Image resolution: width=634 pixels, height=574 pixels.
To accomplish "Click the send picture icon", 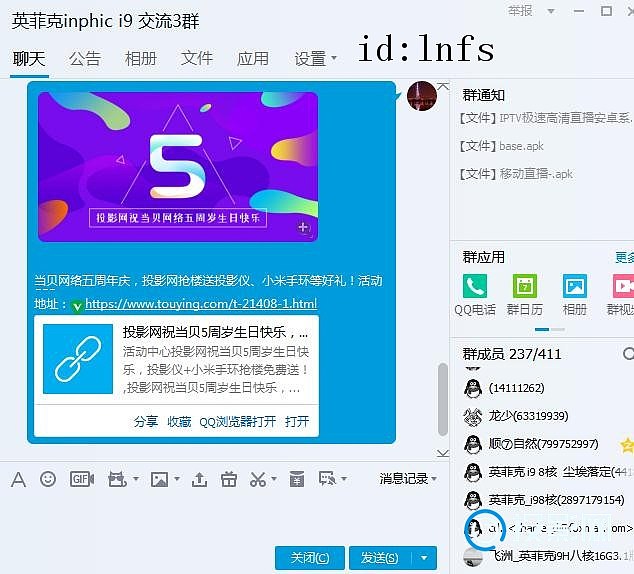I will point(159,480).
